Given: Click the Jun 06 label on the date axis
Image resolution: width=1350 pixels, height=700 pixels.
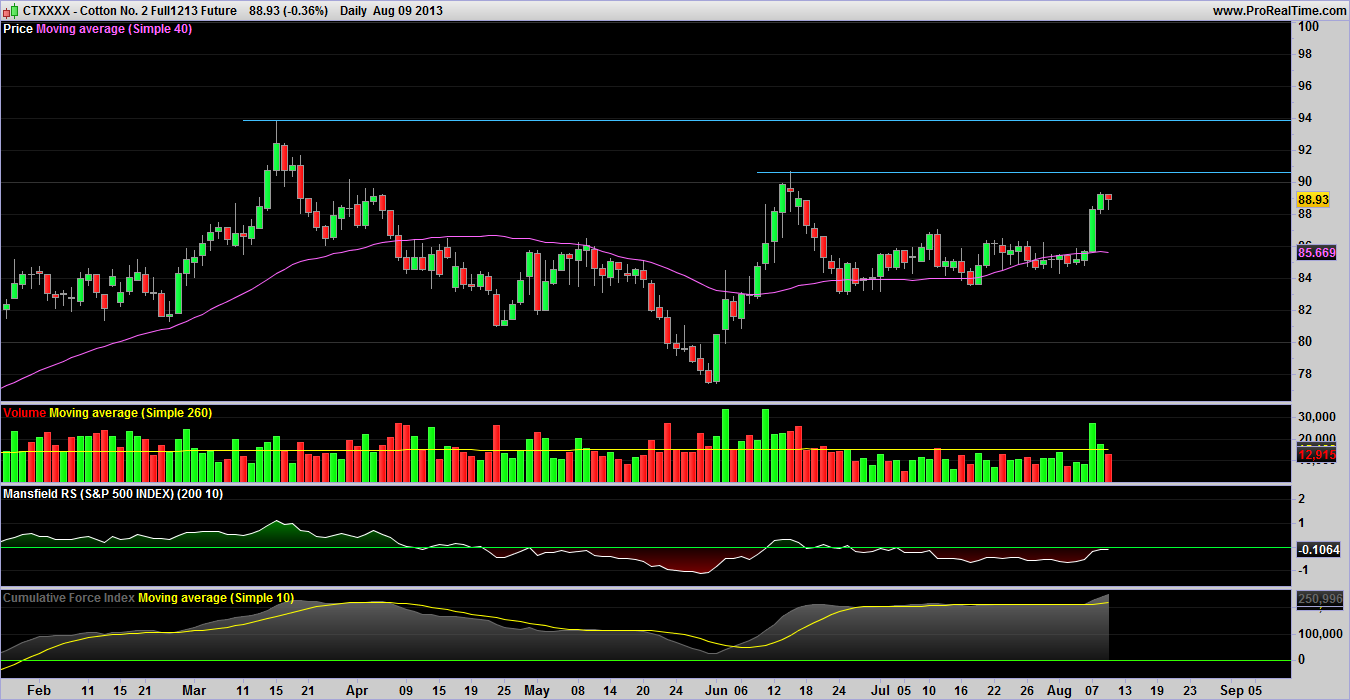Looking at the screenshot, I should [725, 690].
